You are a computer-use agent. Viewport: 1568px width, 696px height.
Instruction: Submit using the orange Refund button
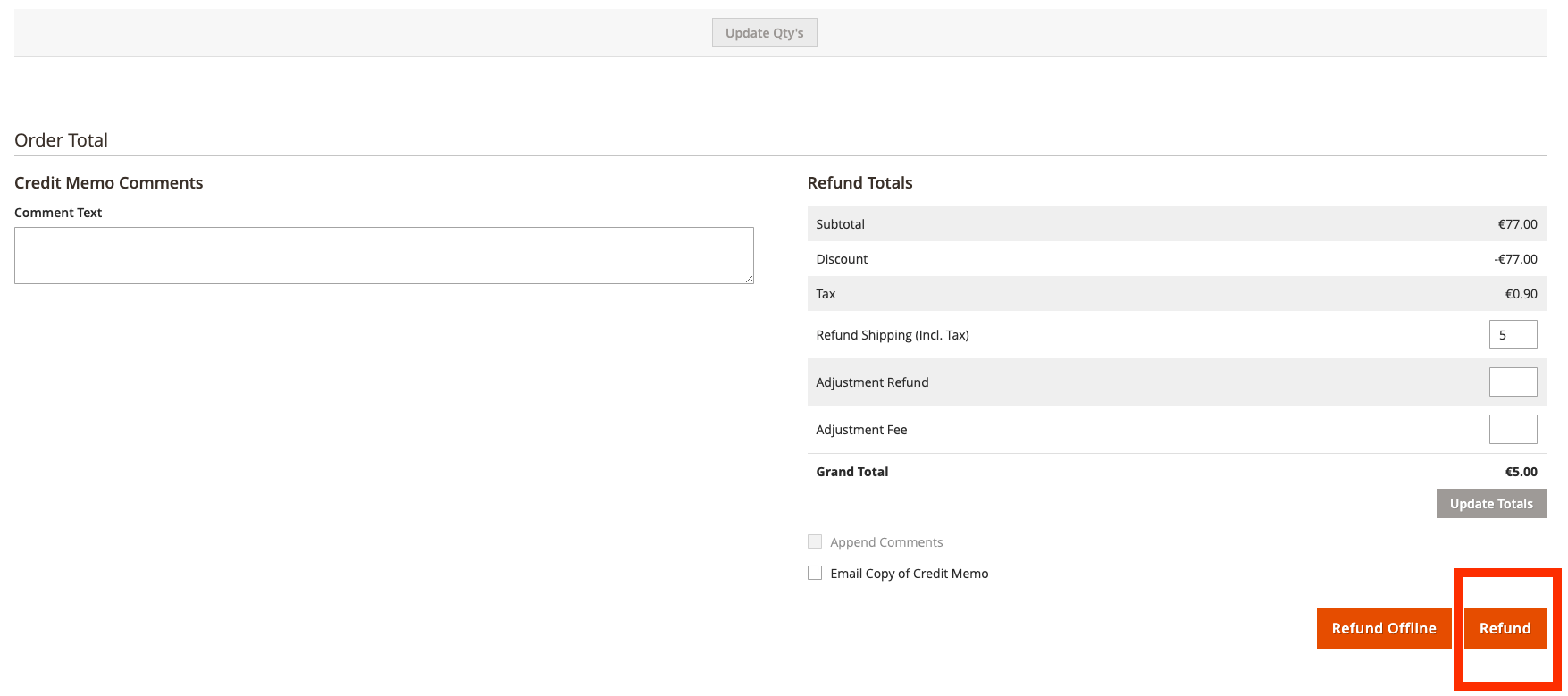(x=1505, y=628)
